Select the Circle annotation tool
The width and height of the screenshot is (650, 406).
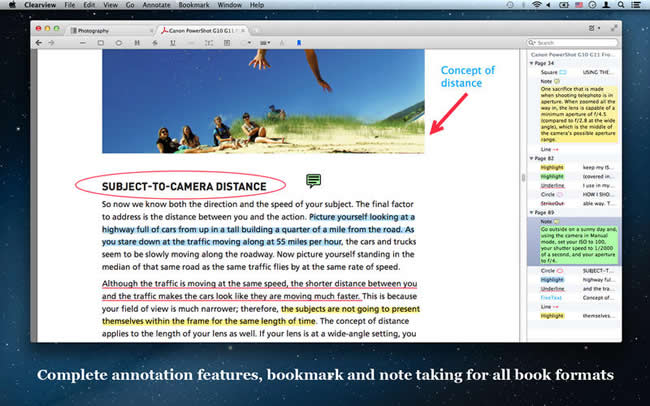(119, 43)
